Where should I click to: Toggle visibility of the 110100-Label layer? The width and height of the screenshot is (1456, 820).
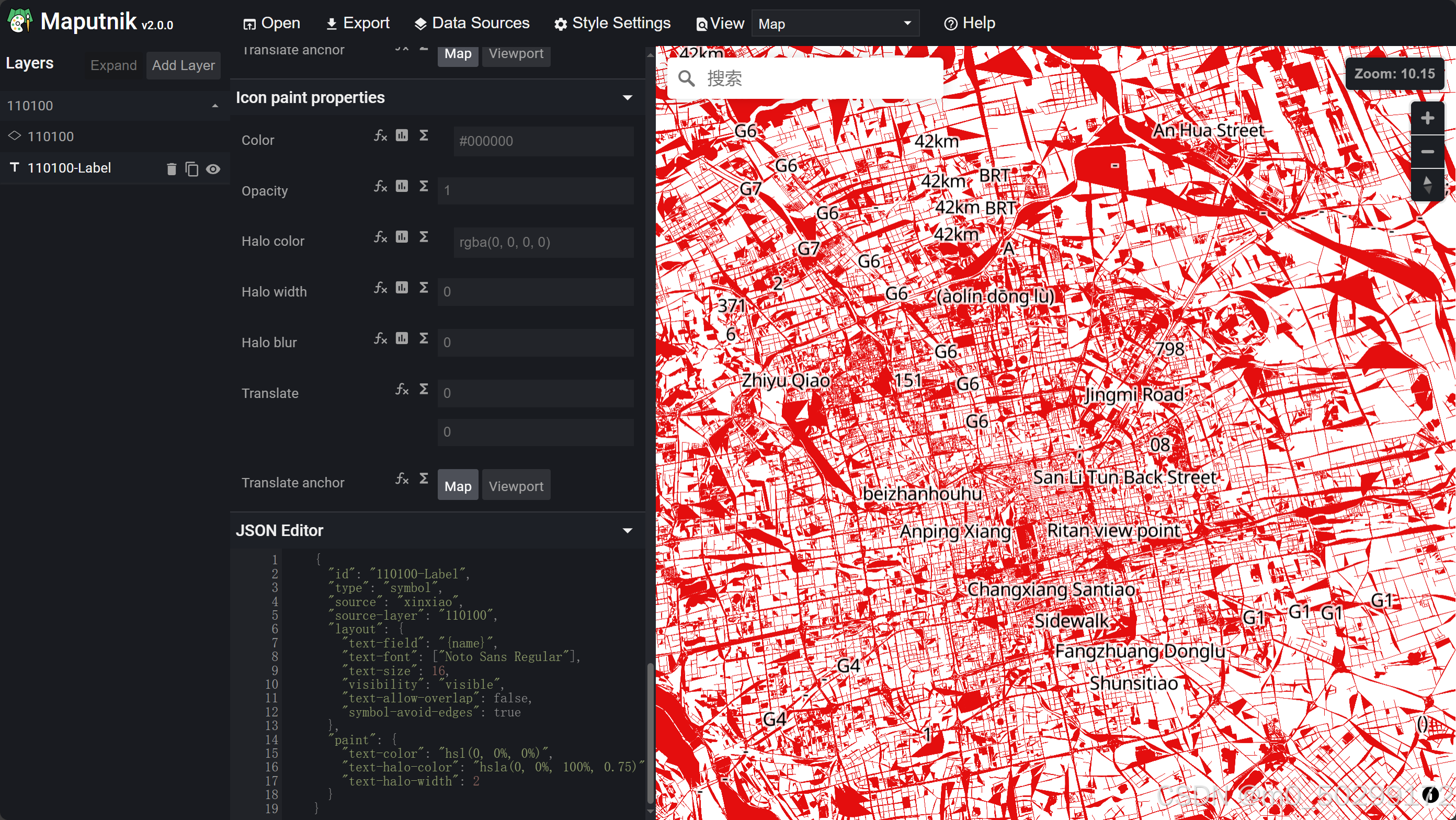pyautogui.click(x=213, y=169)
